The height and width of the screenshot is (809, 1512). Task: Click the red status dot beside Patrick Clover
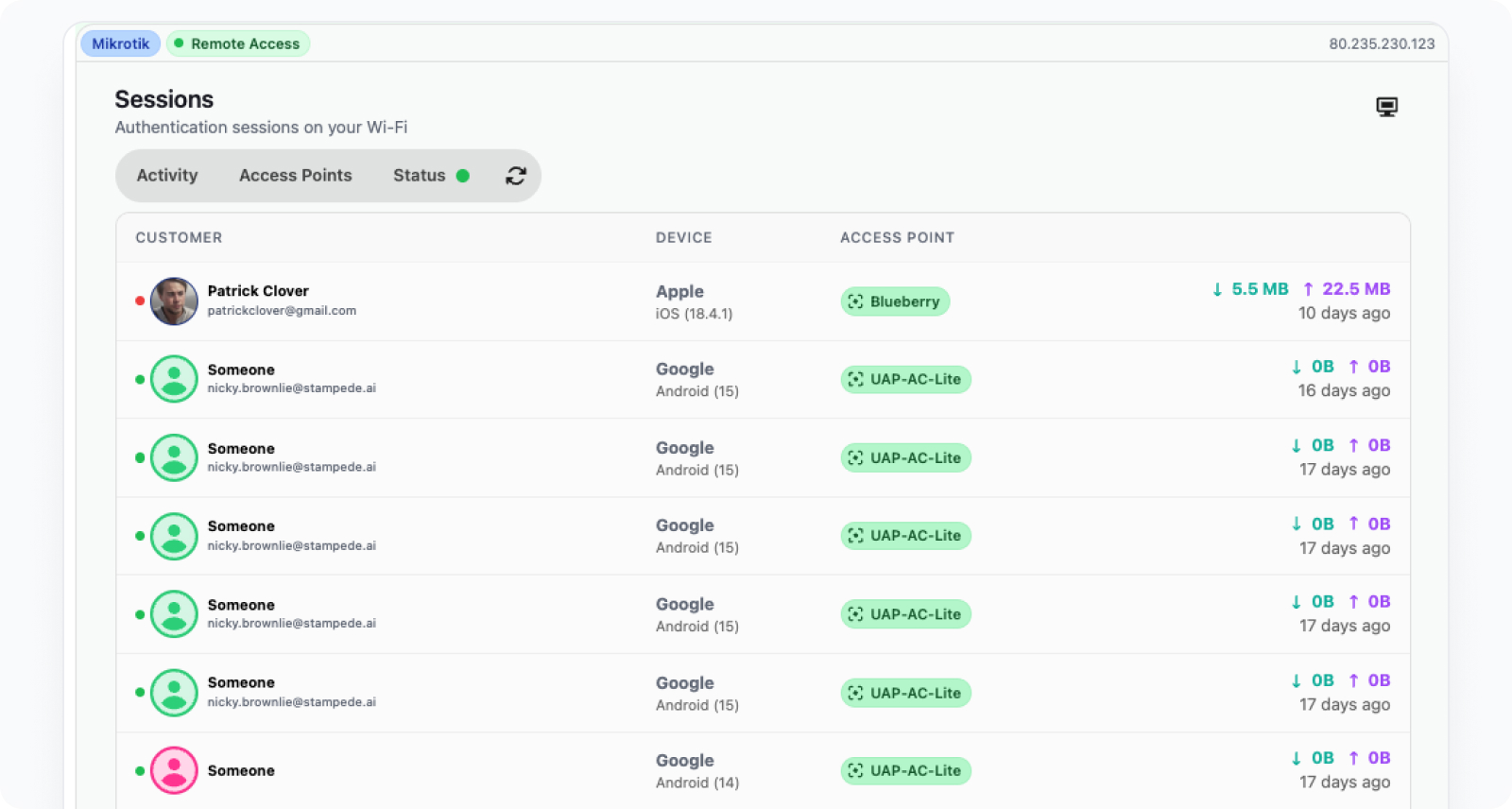point(140,301)
